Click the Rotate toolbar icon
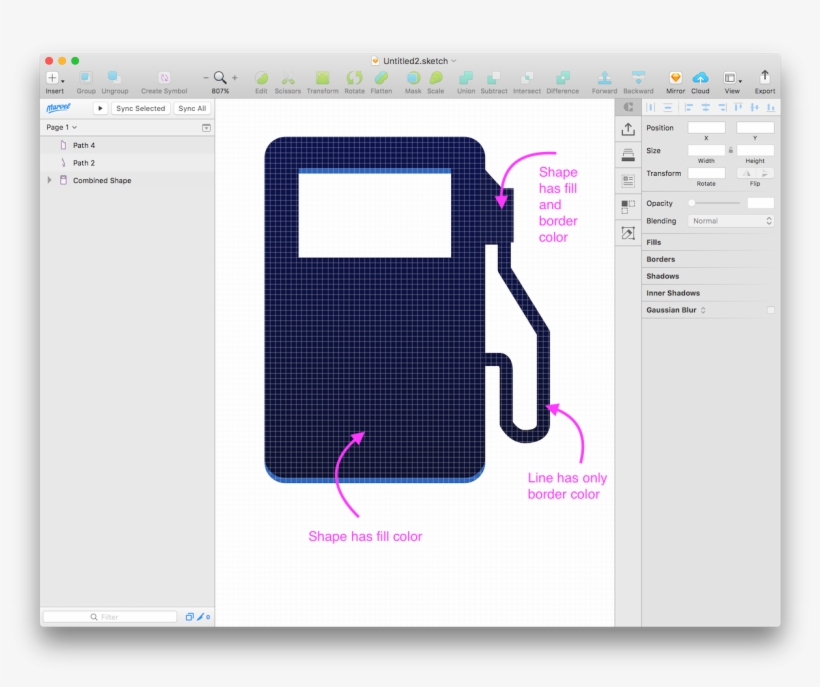Screen dimensions: 820x687 pos(354,78)
